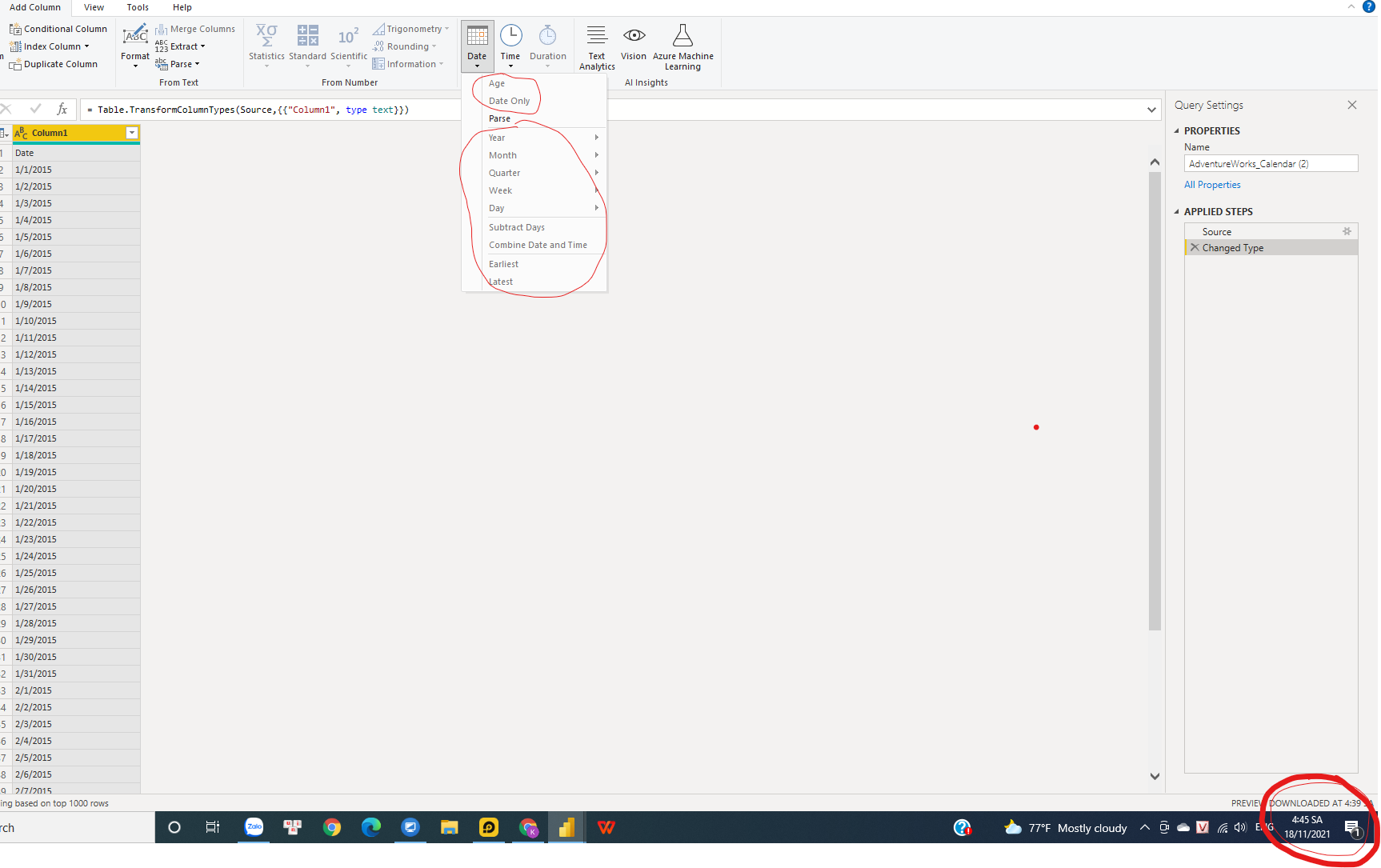Image resolution: width=1381 pixels, height=868 pixels.
Task: Switch to the Add Column tab
Action: point(35,7)
